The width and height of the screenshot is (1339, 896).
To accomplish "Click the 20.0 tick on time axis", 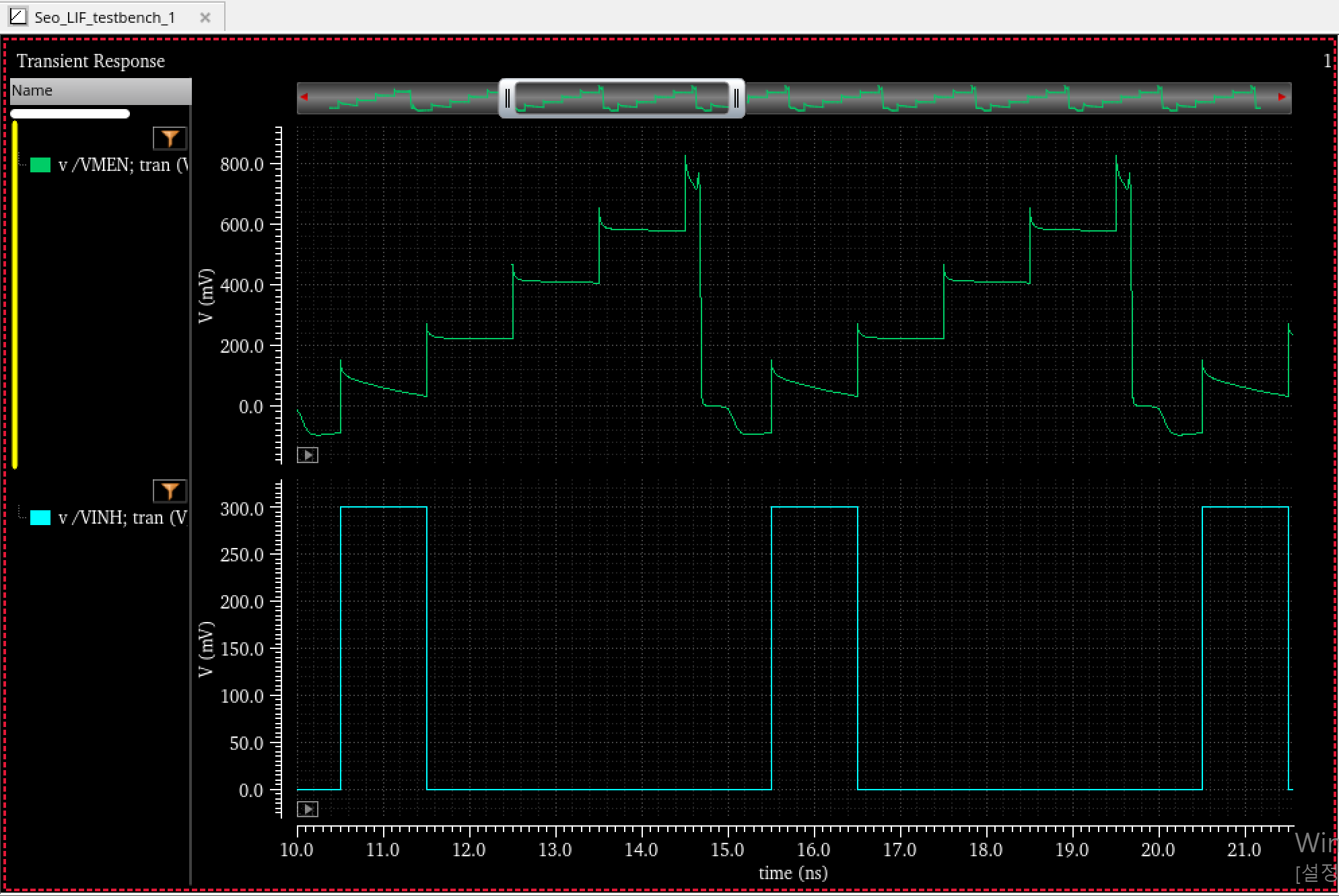I will 1159,850.
